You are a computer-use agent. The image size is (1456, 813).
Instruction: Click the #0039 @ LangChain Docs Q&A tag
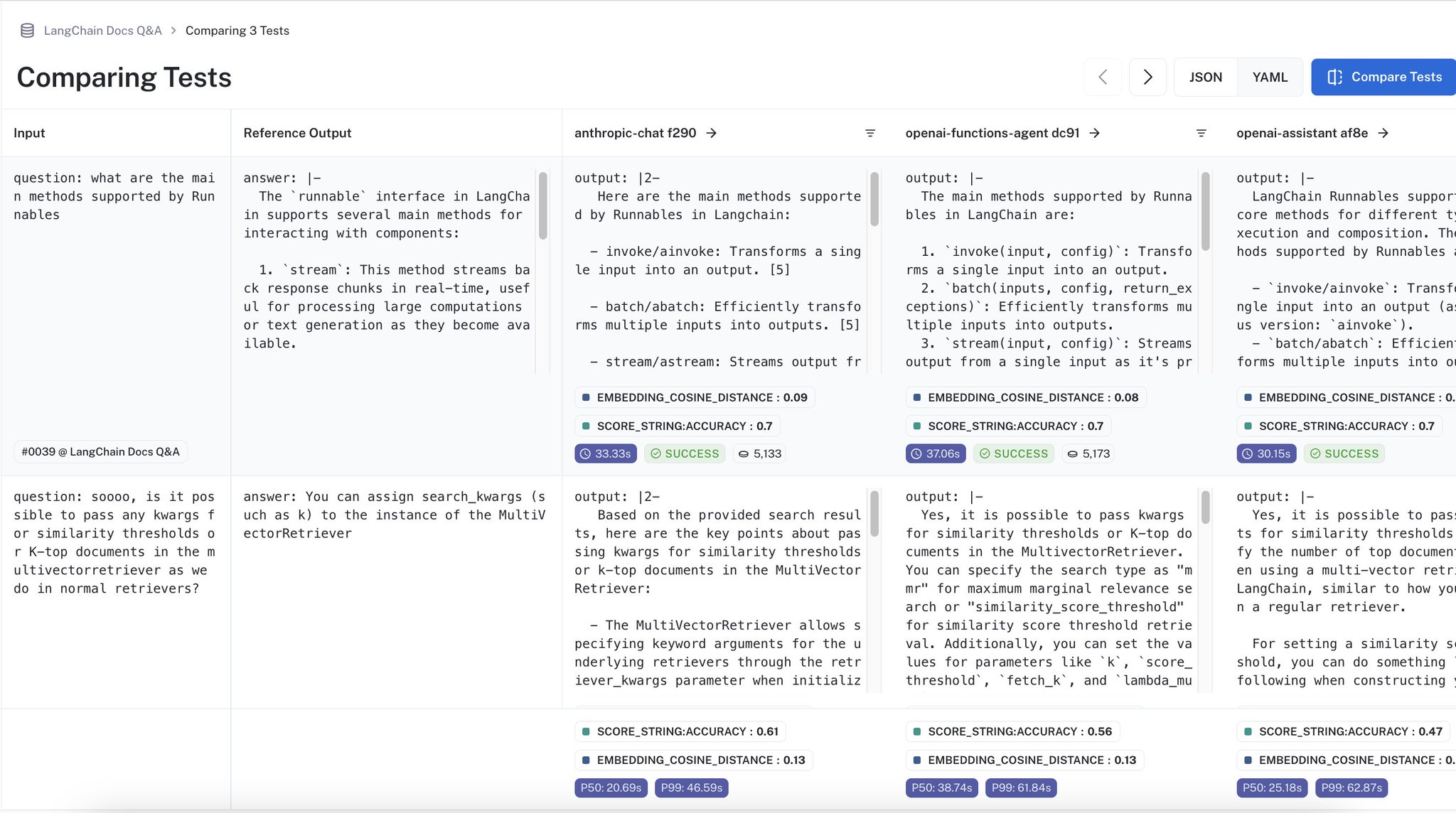pyautogui.click(x=100, y=451)
